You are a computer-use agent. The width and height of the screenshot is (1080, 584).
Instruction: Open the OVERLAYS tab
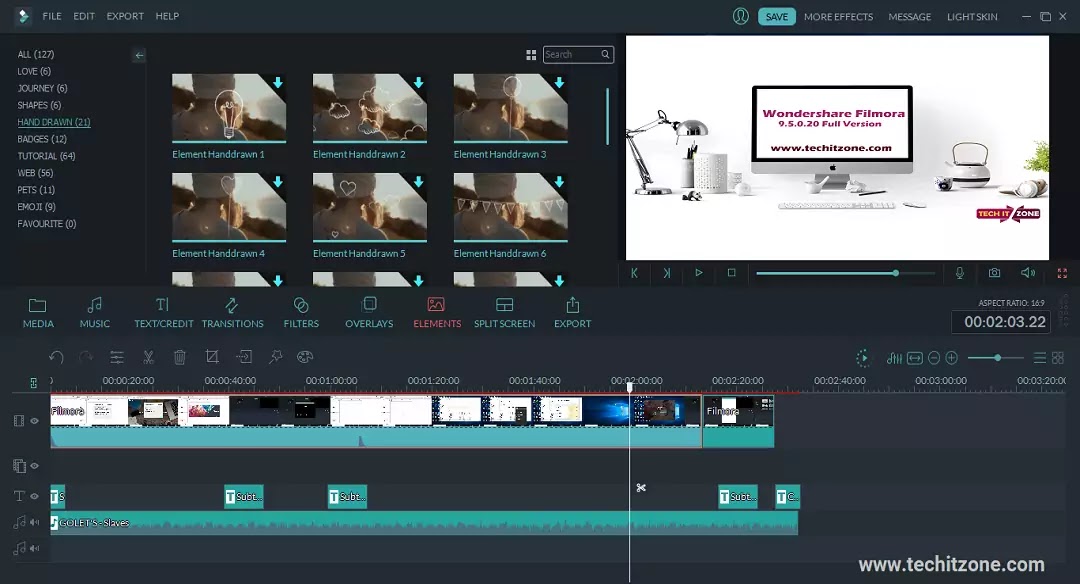click(x=369, y=313)
